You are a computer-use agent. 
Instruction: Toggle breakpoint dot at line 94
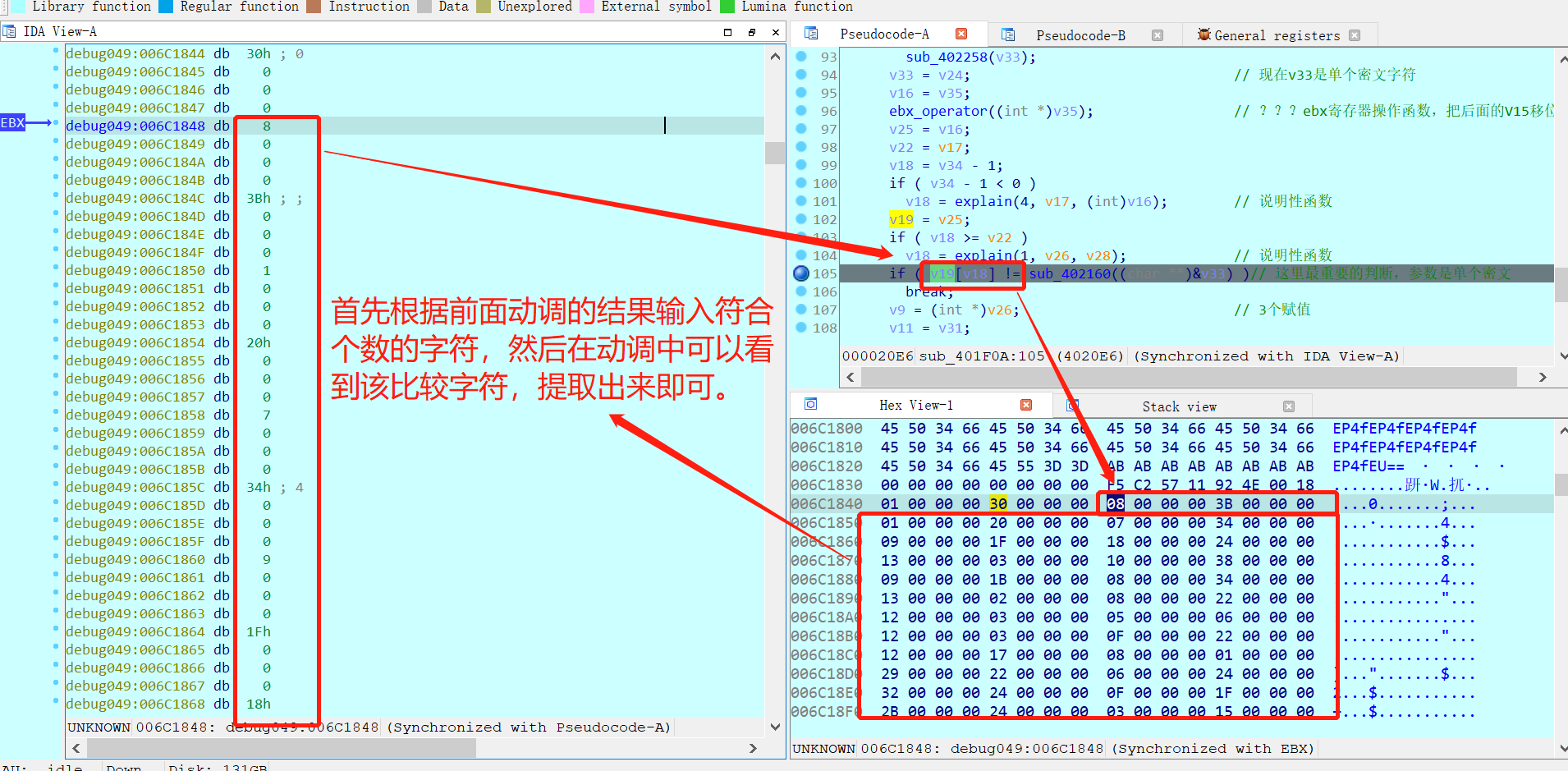point(801,74)
